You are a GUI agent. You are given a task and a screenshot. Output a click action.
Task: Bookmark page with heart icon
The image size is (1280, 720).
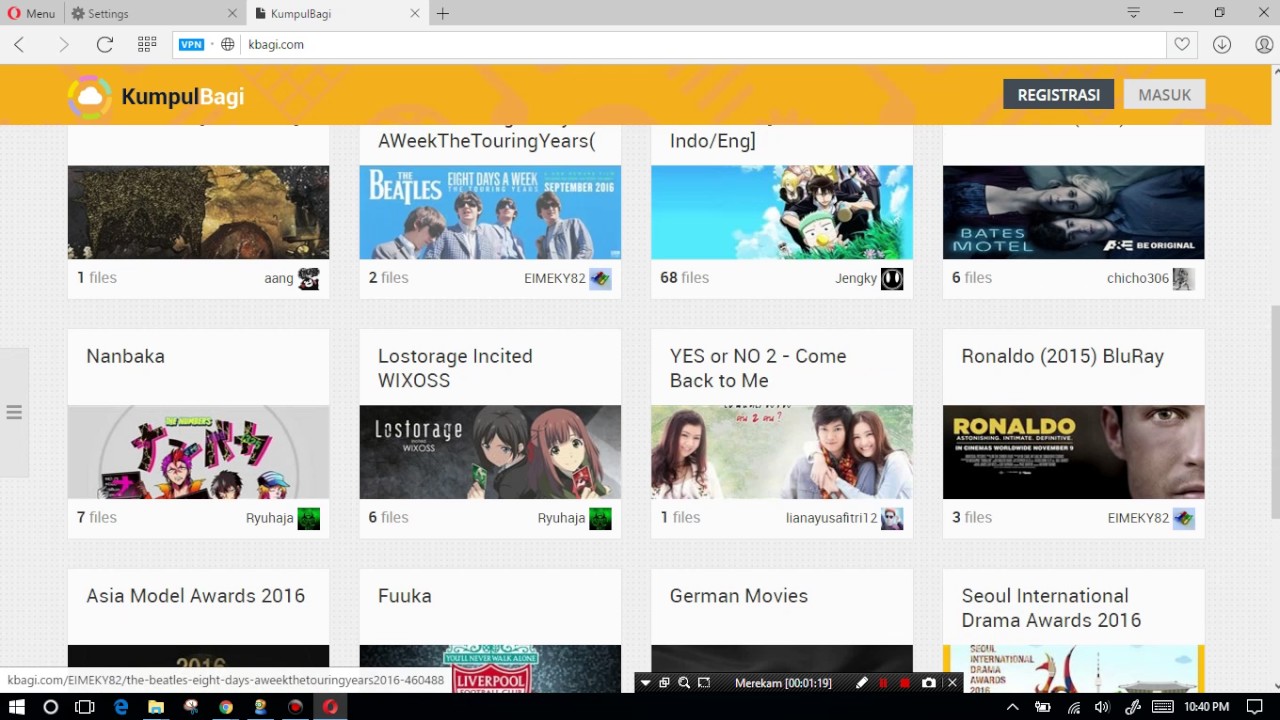click(1182, 44)
